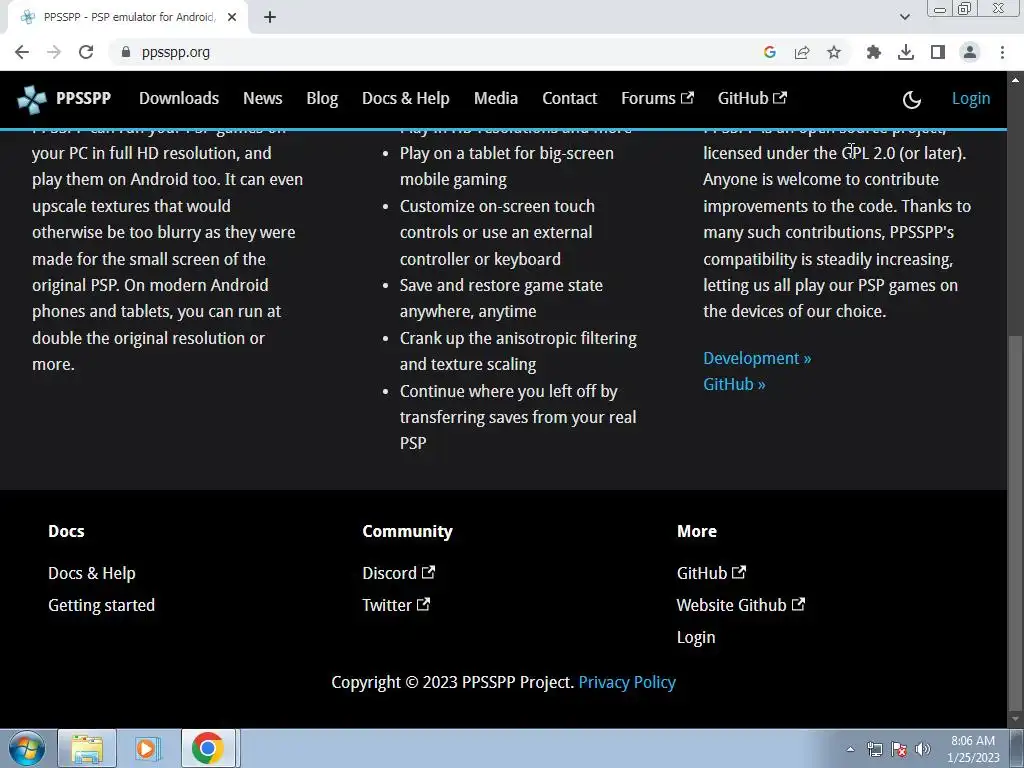Screen dimensions: 1024x768
Task: Open the tab search chevron dropdown
Action: [904, 17]
